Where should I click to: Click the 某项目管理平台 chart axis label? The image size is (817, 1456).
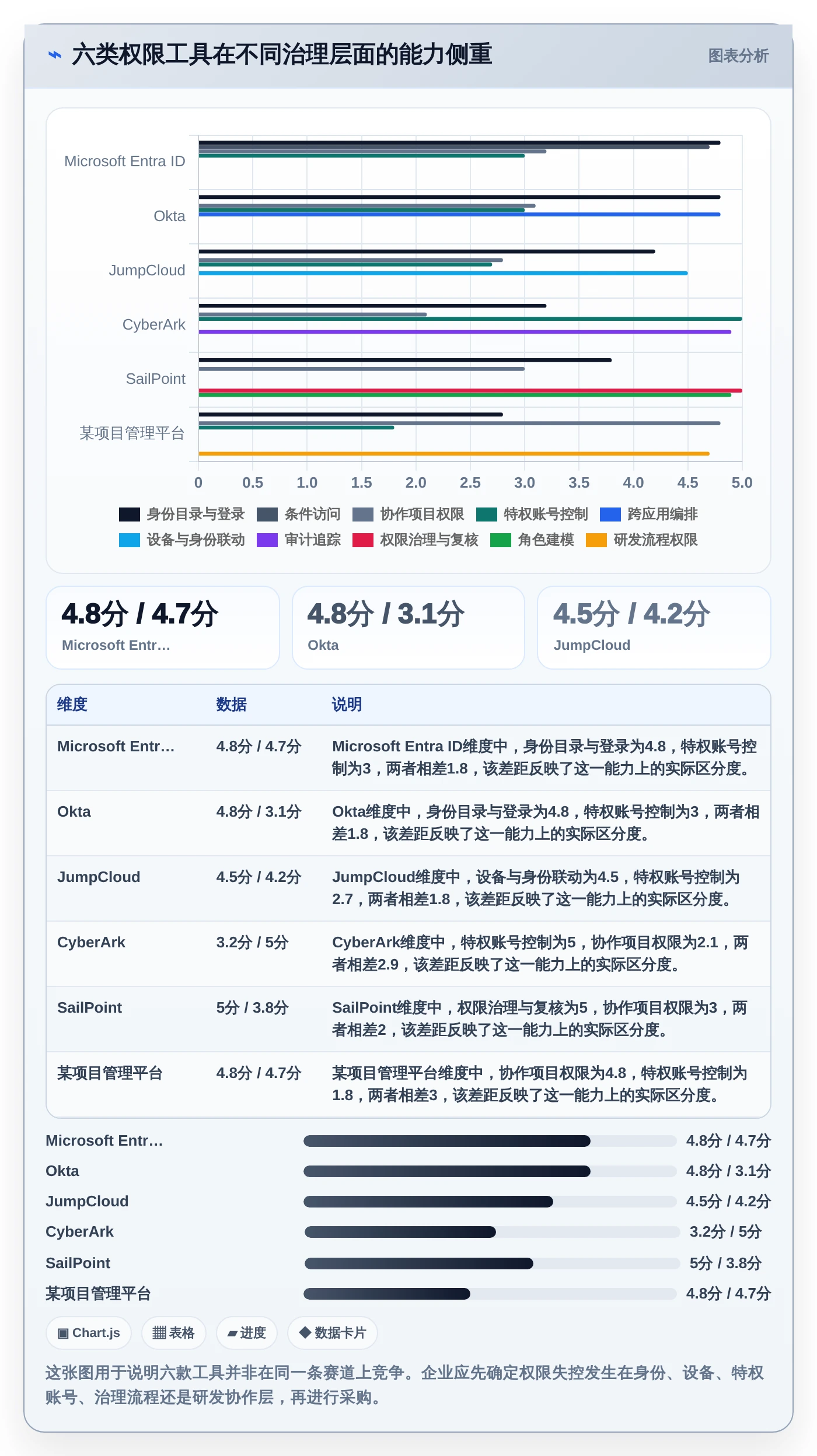[x=132, y=433]
